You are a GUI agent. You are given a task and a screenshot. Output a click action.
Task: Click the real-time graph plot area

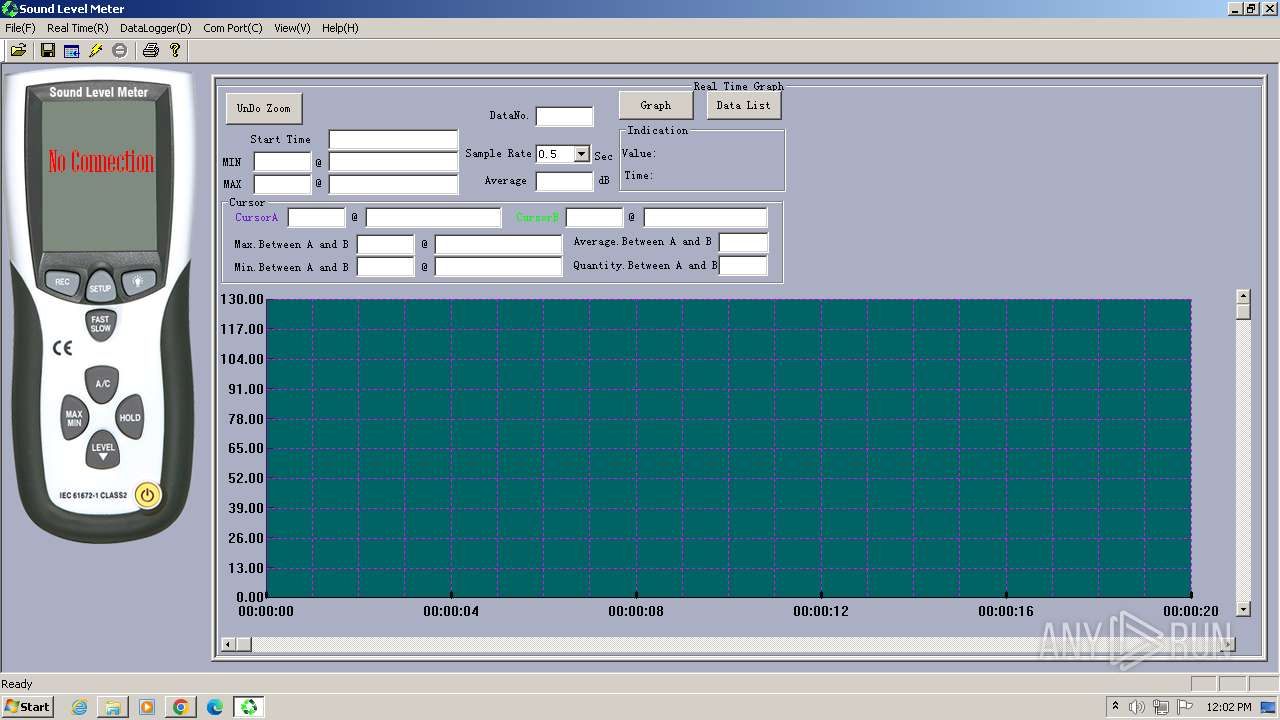tap(729, 447)
